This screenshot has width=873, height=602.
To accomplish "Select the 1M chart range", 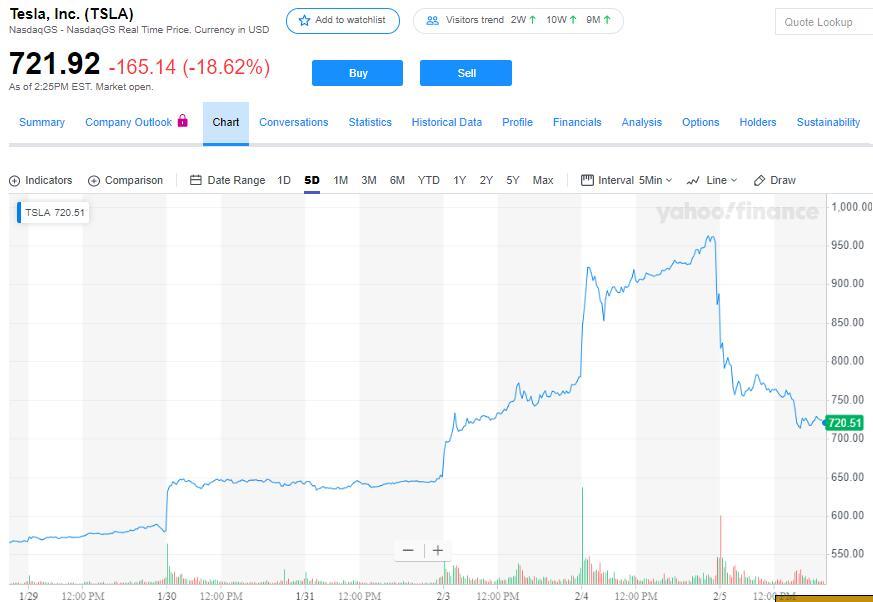I will point(340,181).
